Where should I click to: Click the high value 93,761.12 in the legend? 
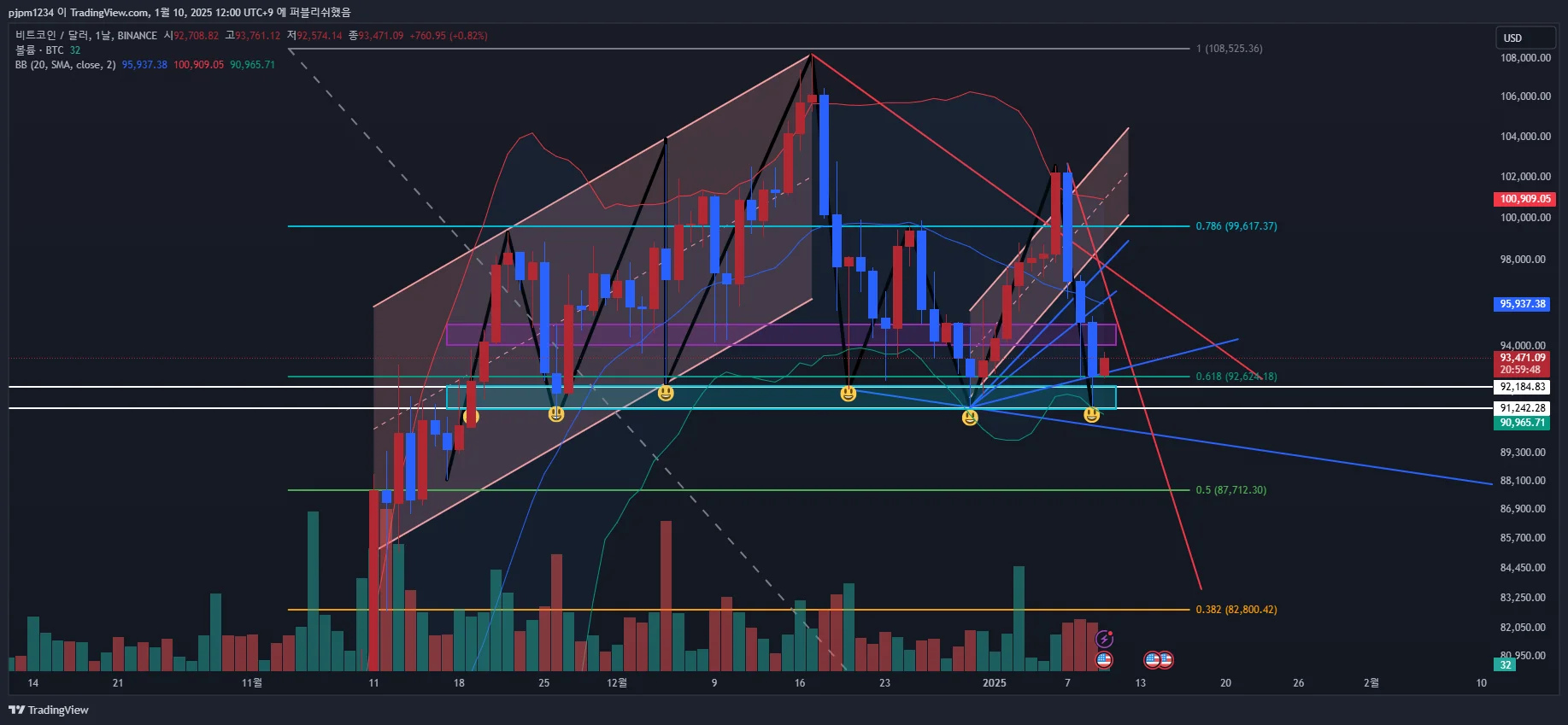click(257, 36)
